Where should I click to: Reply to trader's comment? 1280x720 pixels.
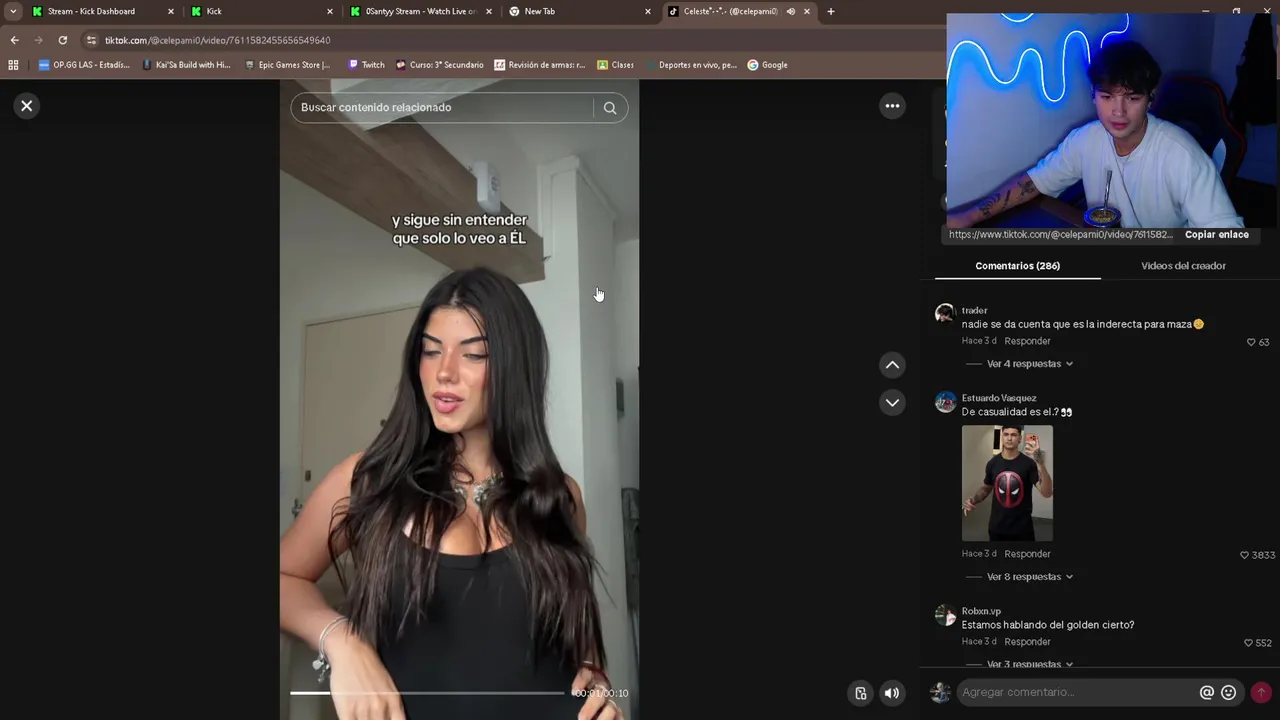pyautogui.click(x=1027, y=341)
